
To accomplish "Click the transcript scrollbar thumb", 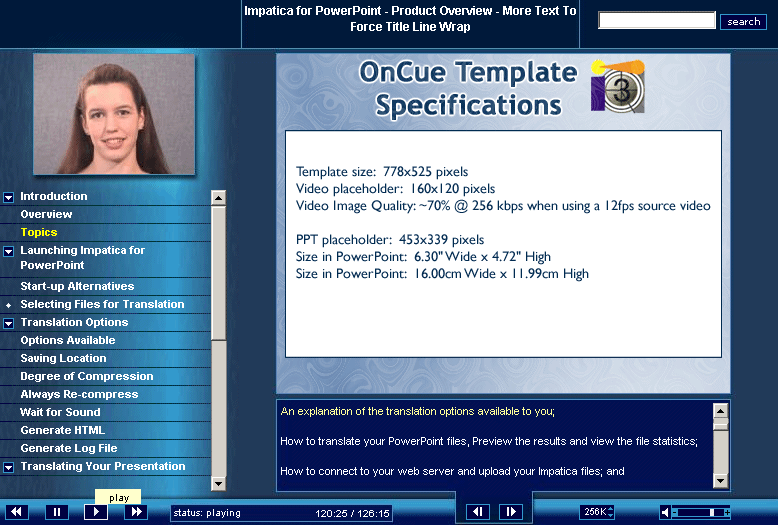I will pyautogui.click(x=720, y=425).
